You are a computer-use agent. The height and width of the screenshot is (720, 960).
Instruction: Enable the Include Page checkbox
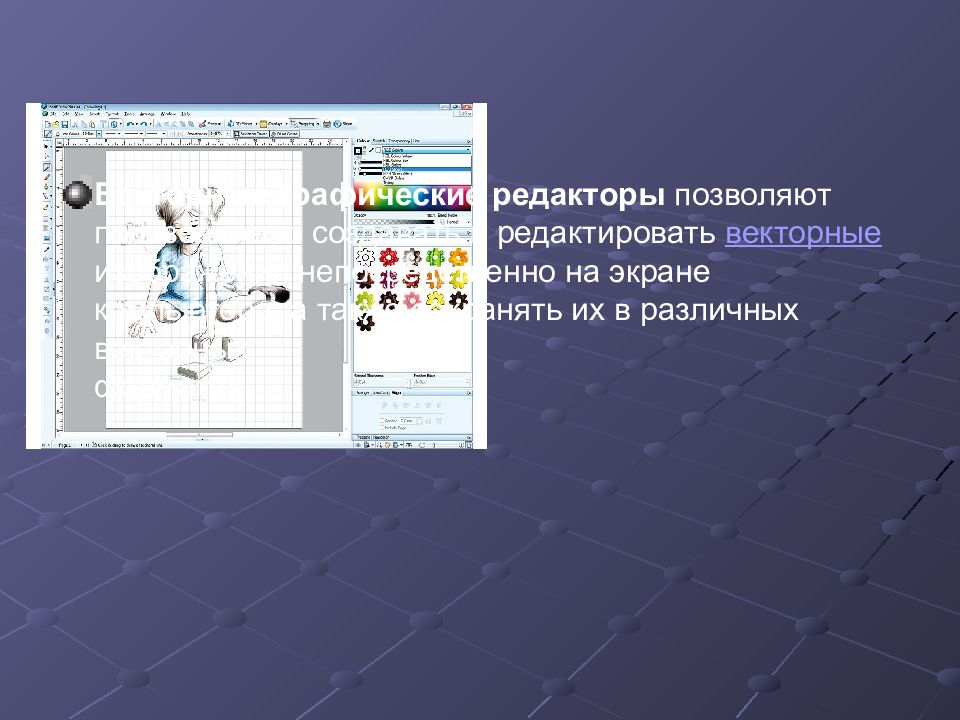point(382,427)
